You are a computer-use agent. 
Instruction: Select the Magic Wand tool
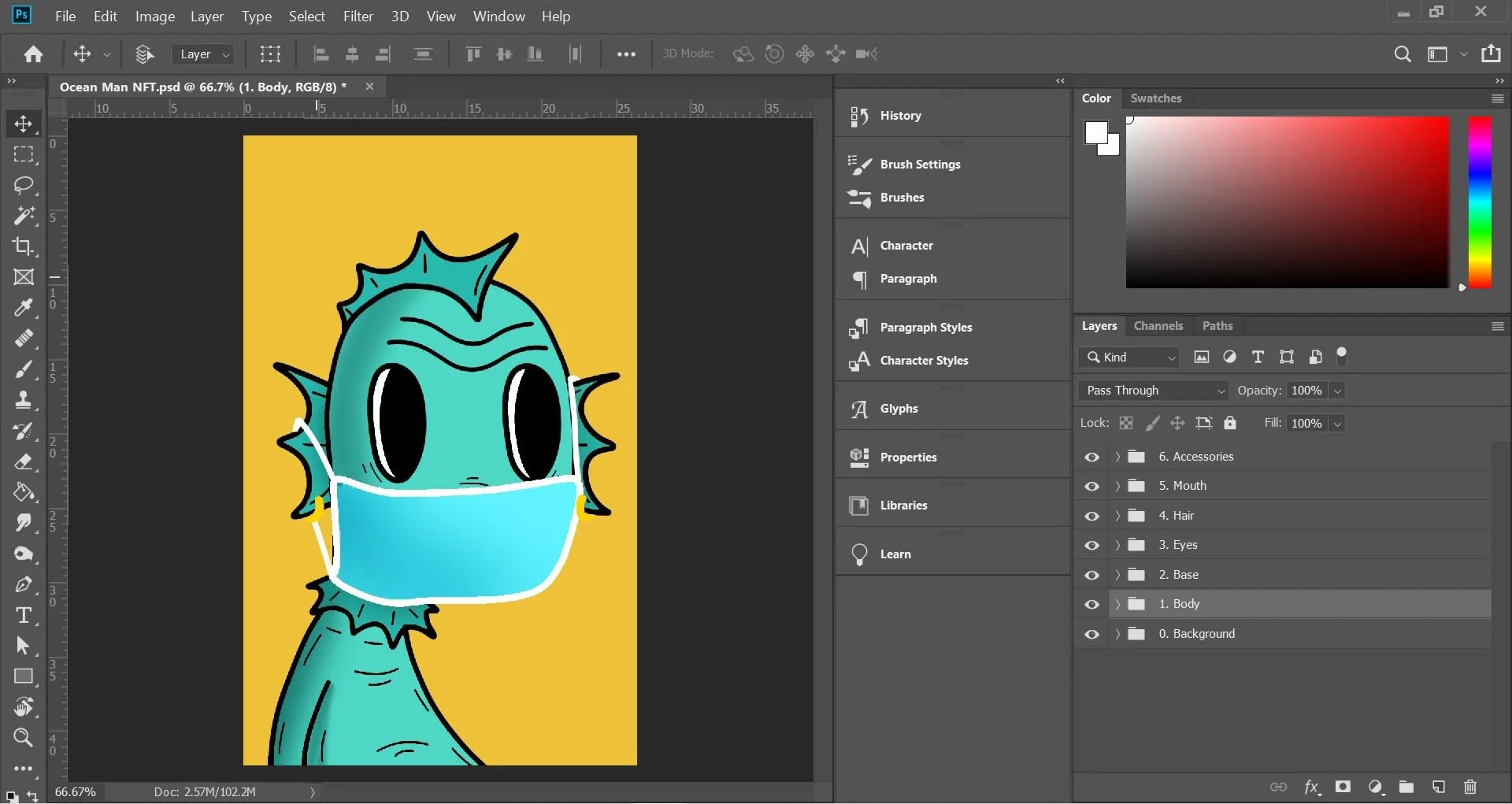pyautogui.click(x=24, y=215)
